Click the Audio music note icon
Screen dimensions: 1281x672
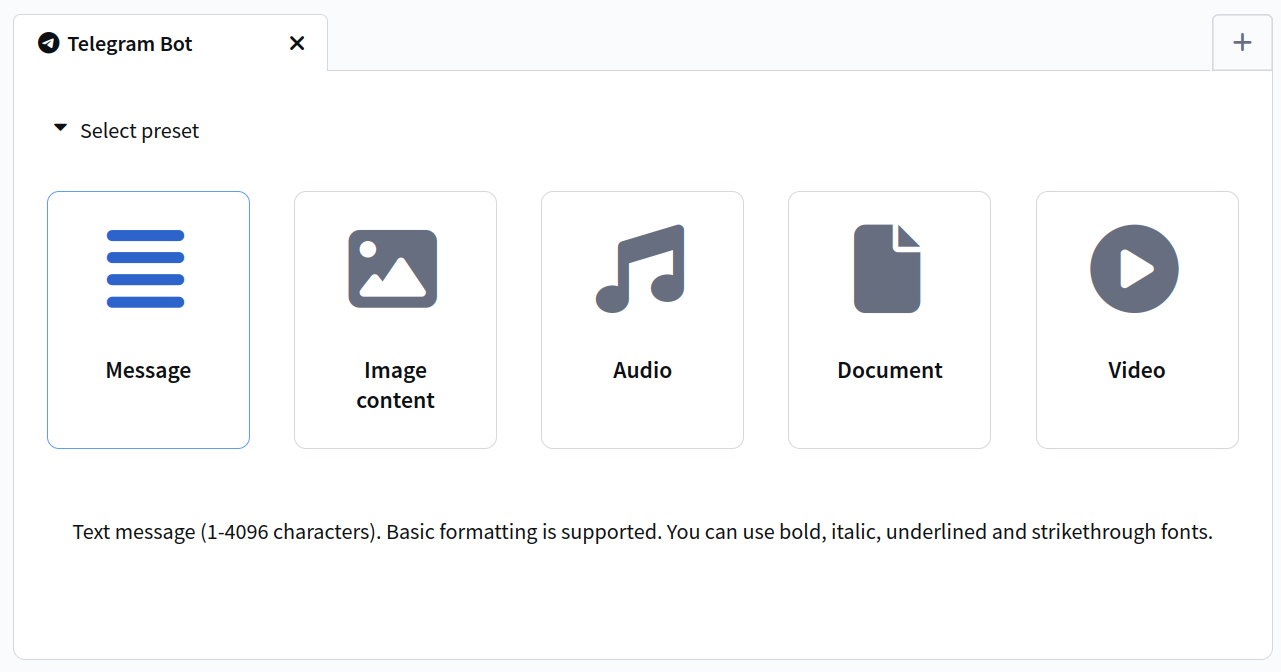pos(641,268)
